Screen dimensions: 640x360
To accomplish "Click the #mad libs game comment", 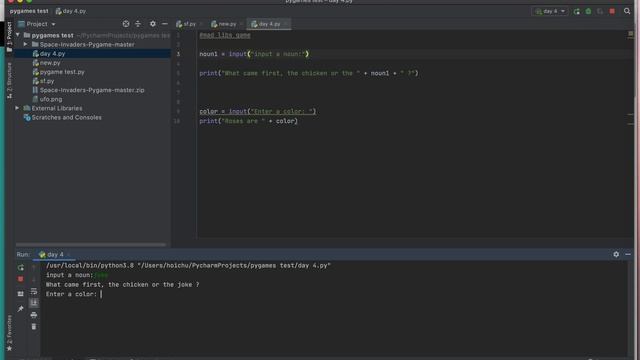I will (225, 35).
